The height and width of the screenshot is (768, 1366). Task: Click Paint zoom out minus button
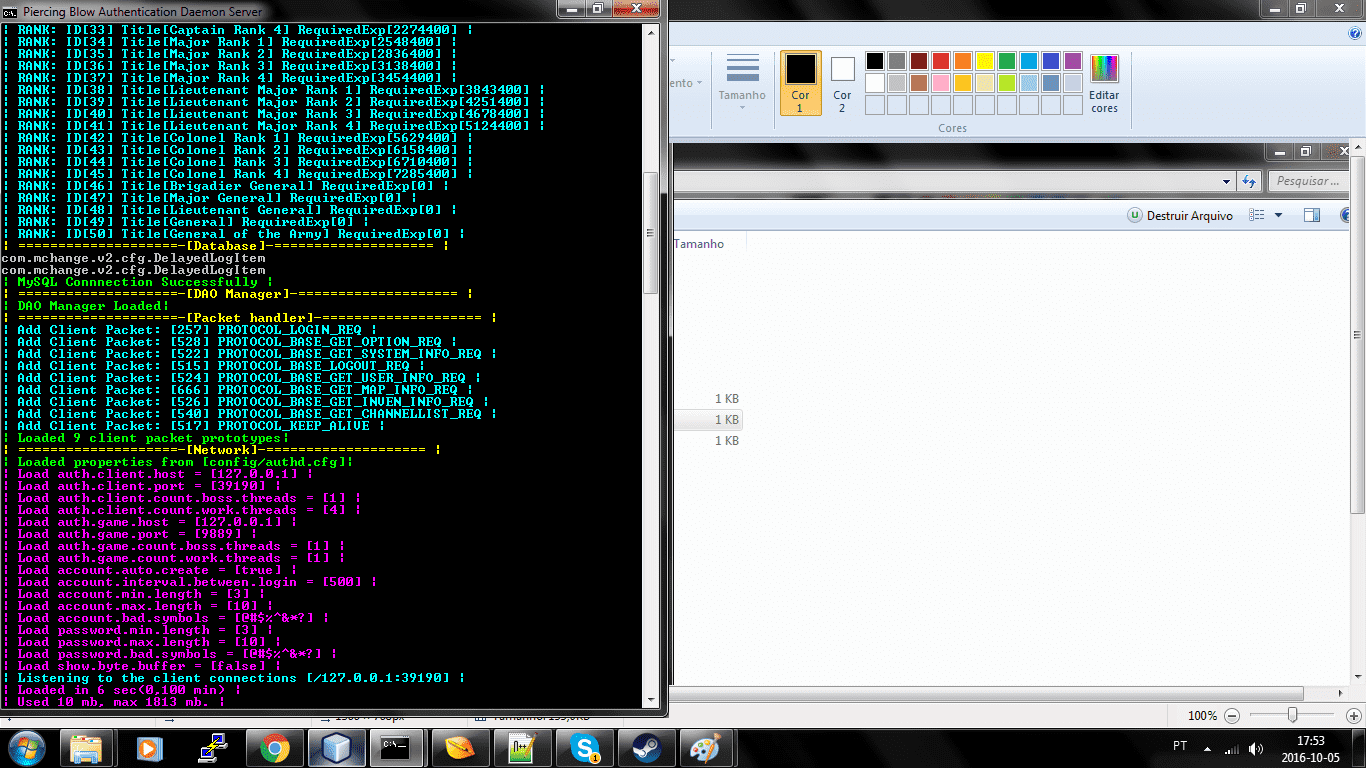(1232, 716)
